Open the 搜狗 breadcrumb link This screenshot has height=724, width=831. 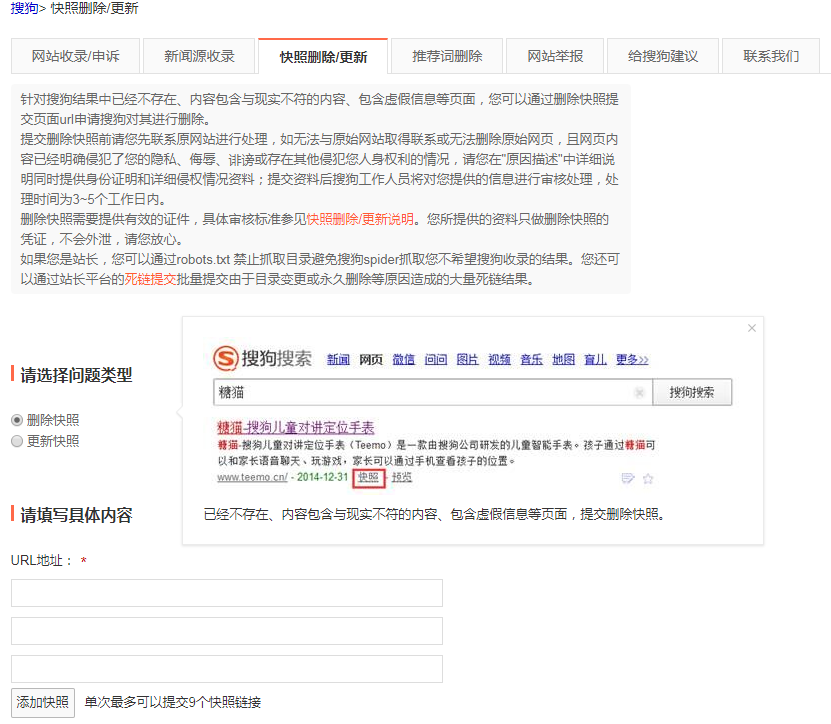click(x=24, y=8)
